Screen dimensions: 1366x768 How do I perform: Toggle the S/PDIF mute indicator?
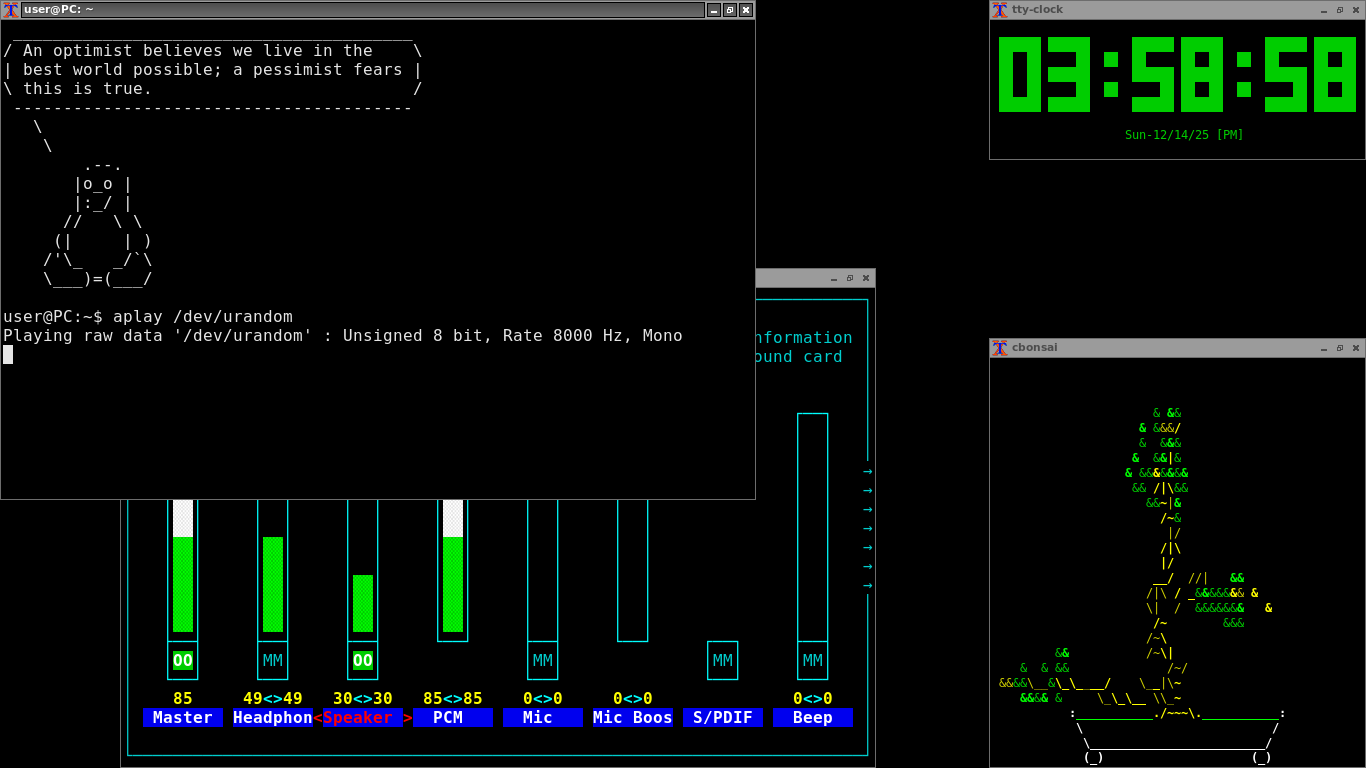723,660
